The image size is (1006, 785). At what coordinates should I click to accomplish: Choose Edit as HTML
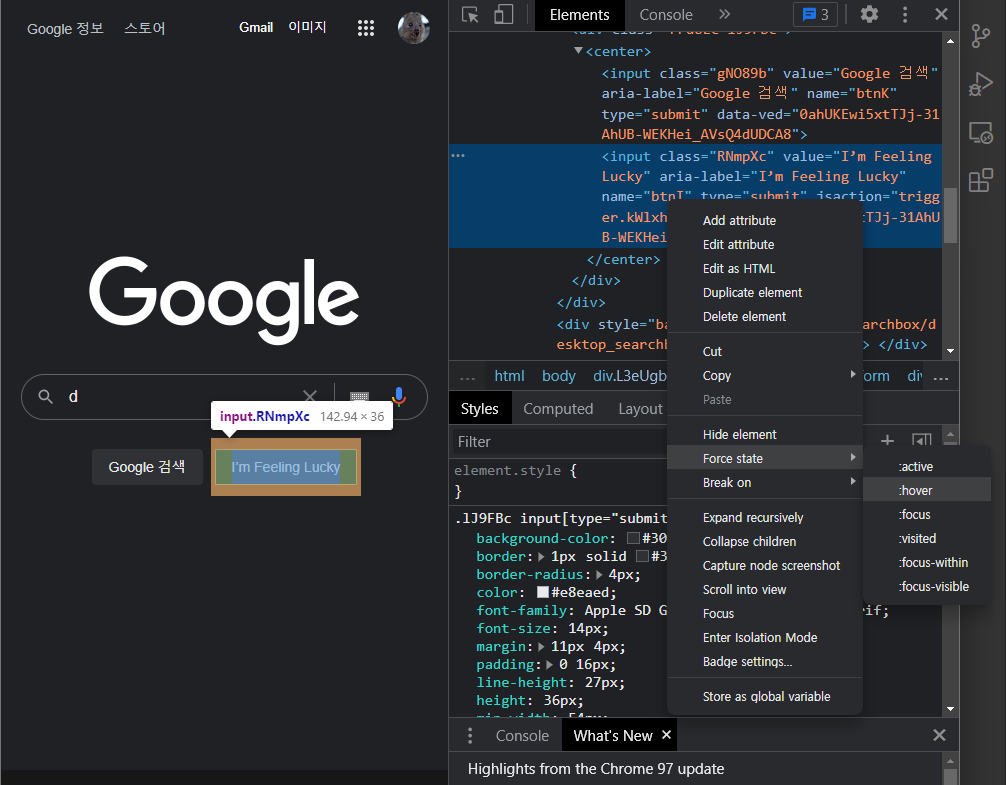tap(765, 268)
